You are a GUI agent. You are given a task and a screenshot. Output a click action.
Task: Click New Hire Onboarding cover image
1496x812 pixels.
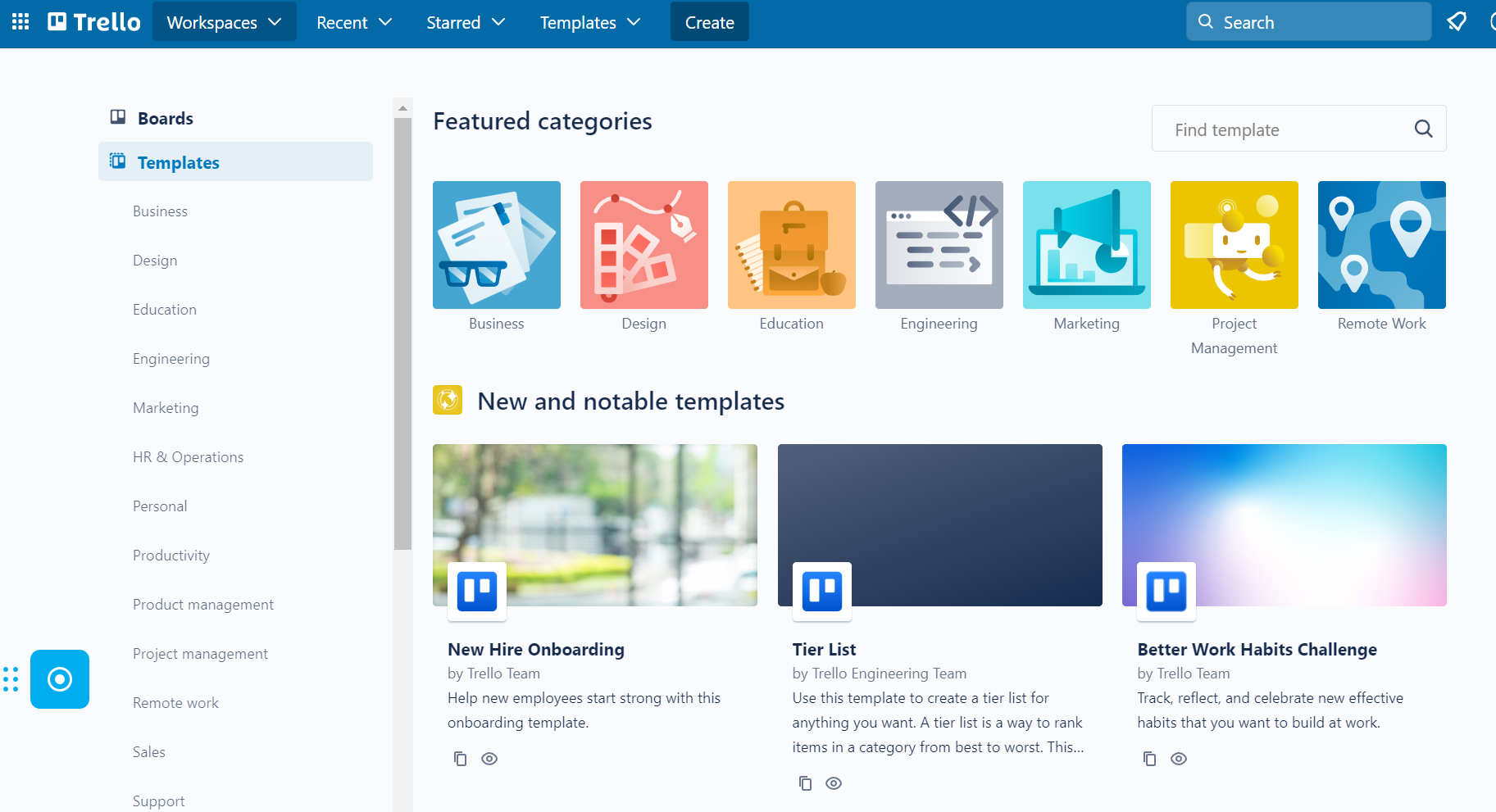595,525
